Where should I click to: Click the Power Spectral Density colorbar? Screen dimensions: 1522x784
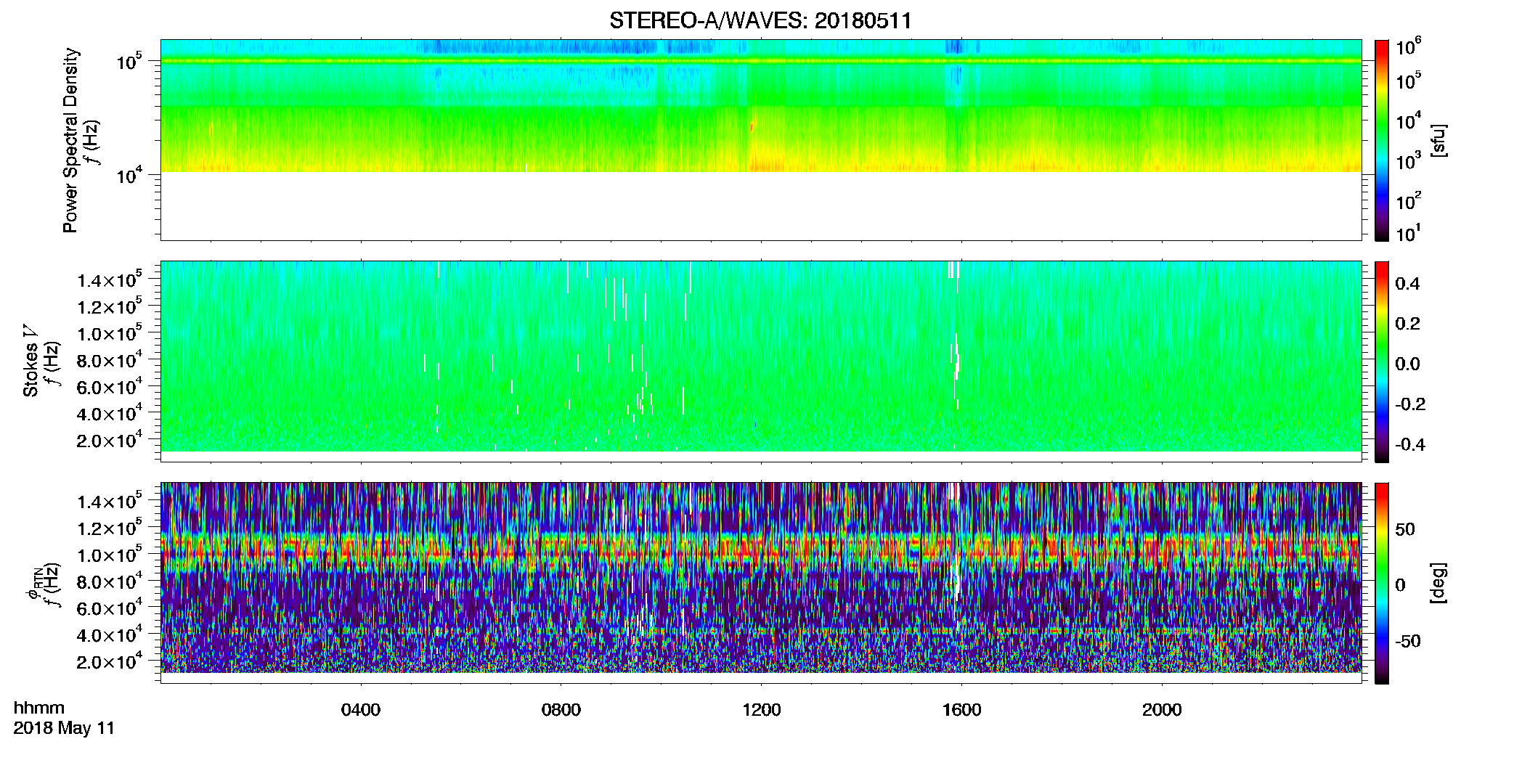pyautogui.click(x=1382, y=140)
